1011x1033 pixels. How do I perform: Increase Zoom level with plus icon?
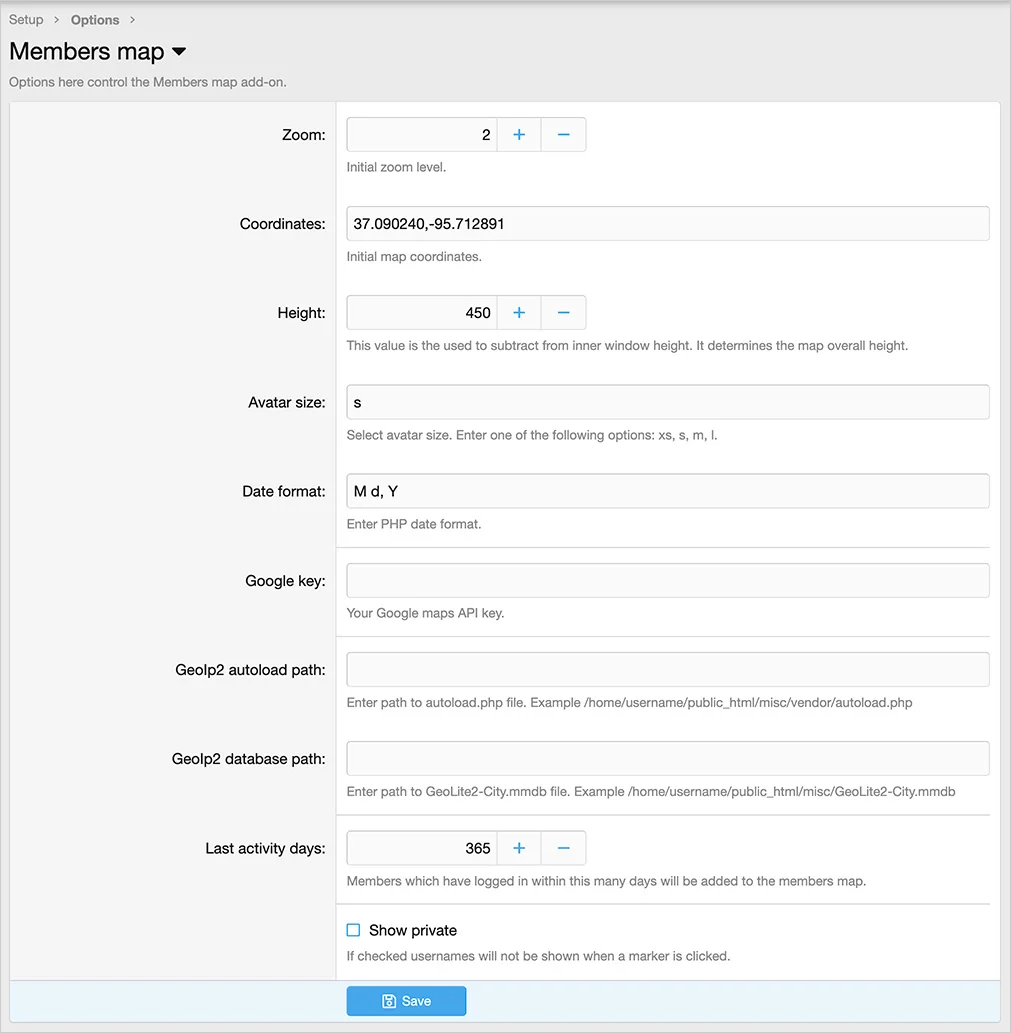(519, 135)
